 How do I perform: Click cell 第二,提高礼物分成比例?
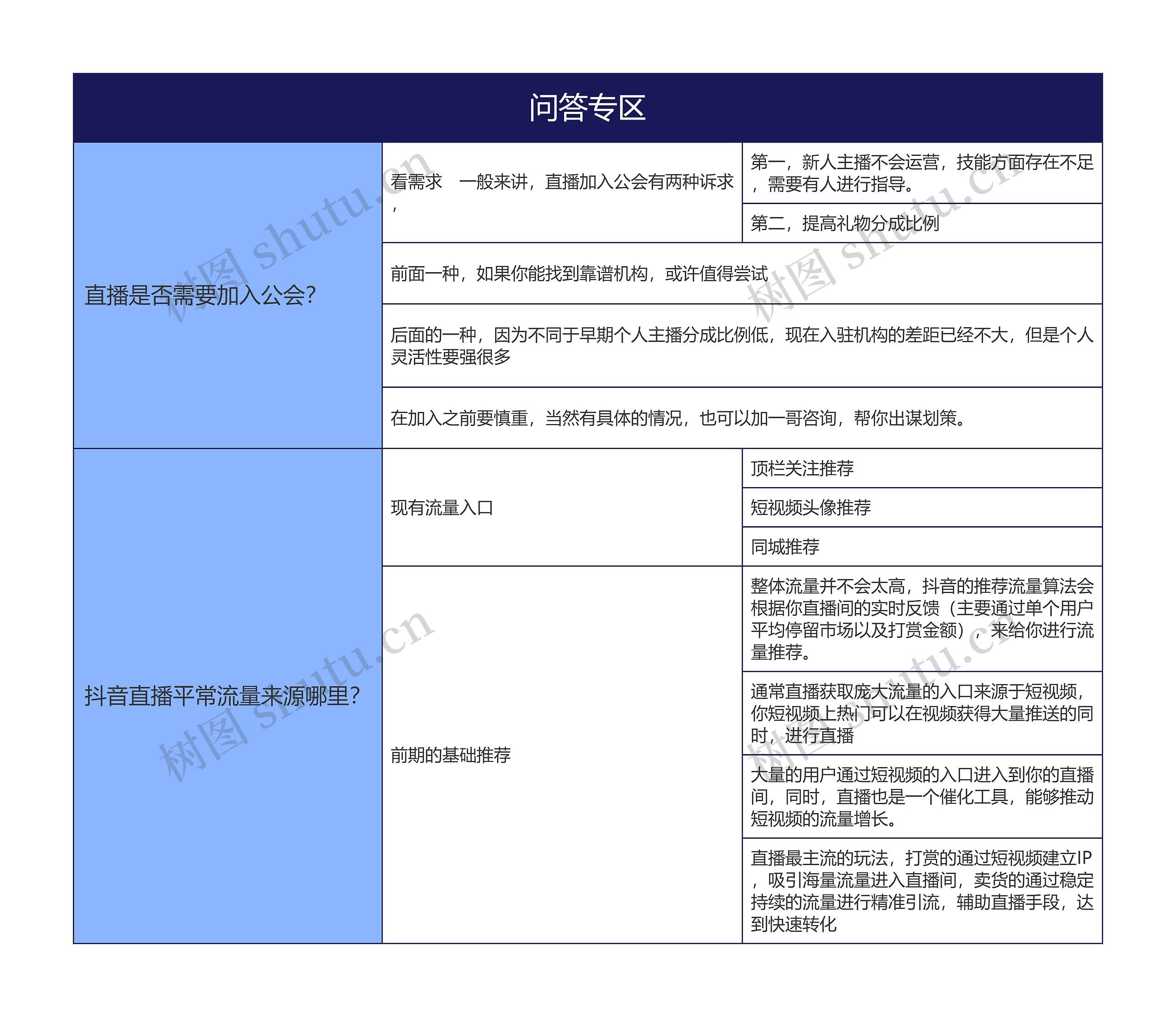922,223
